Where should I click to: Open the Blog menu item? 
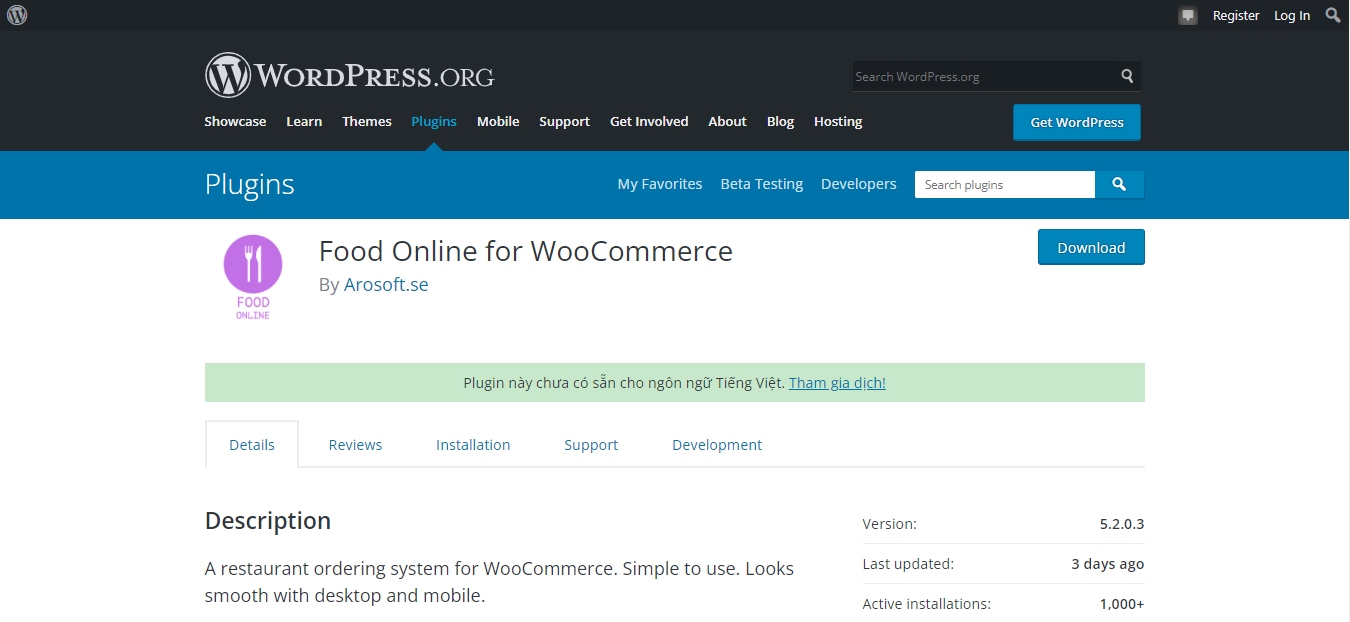point(780,121)
